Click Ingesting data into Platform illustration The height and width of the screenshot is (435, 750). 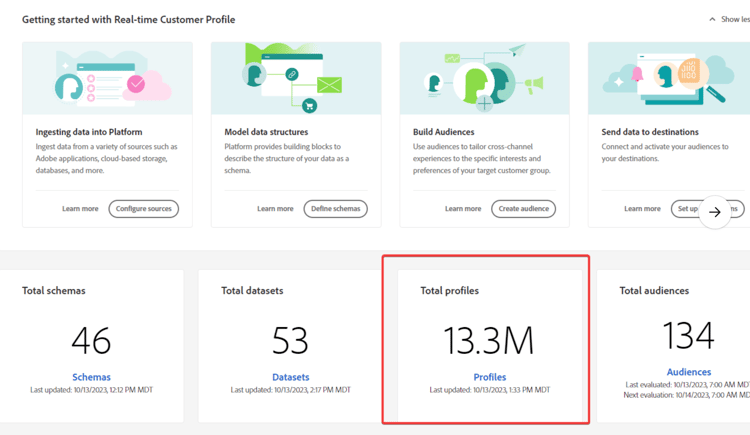[x=107, y=78]
